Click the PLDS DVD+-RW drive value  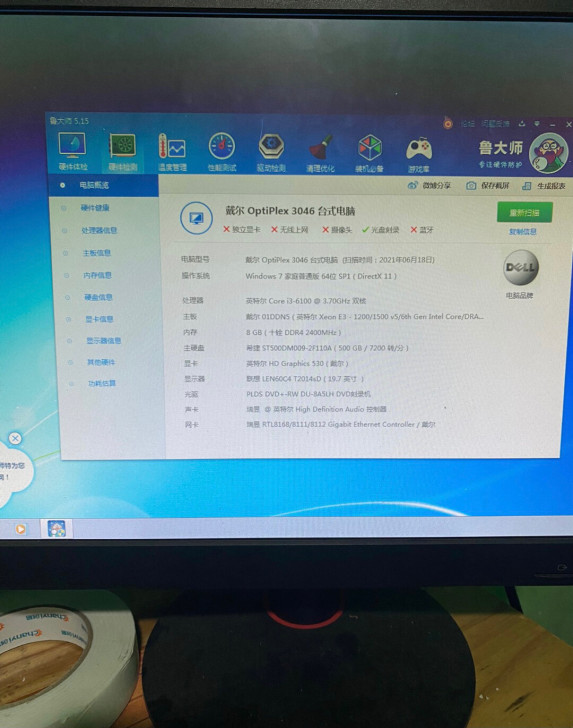tap(308, 394)
